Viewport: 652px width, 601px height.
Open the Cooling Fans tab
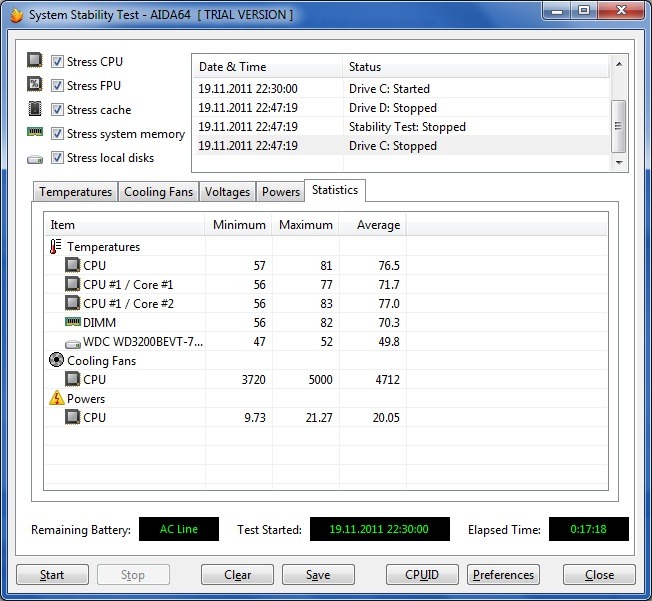[158, 192]
